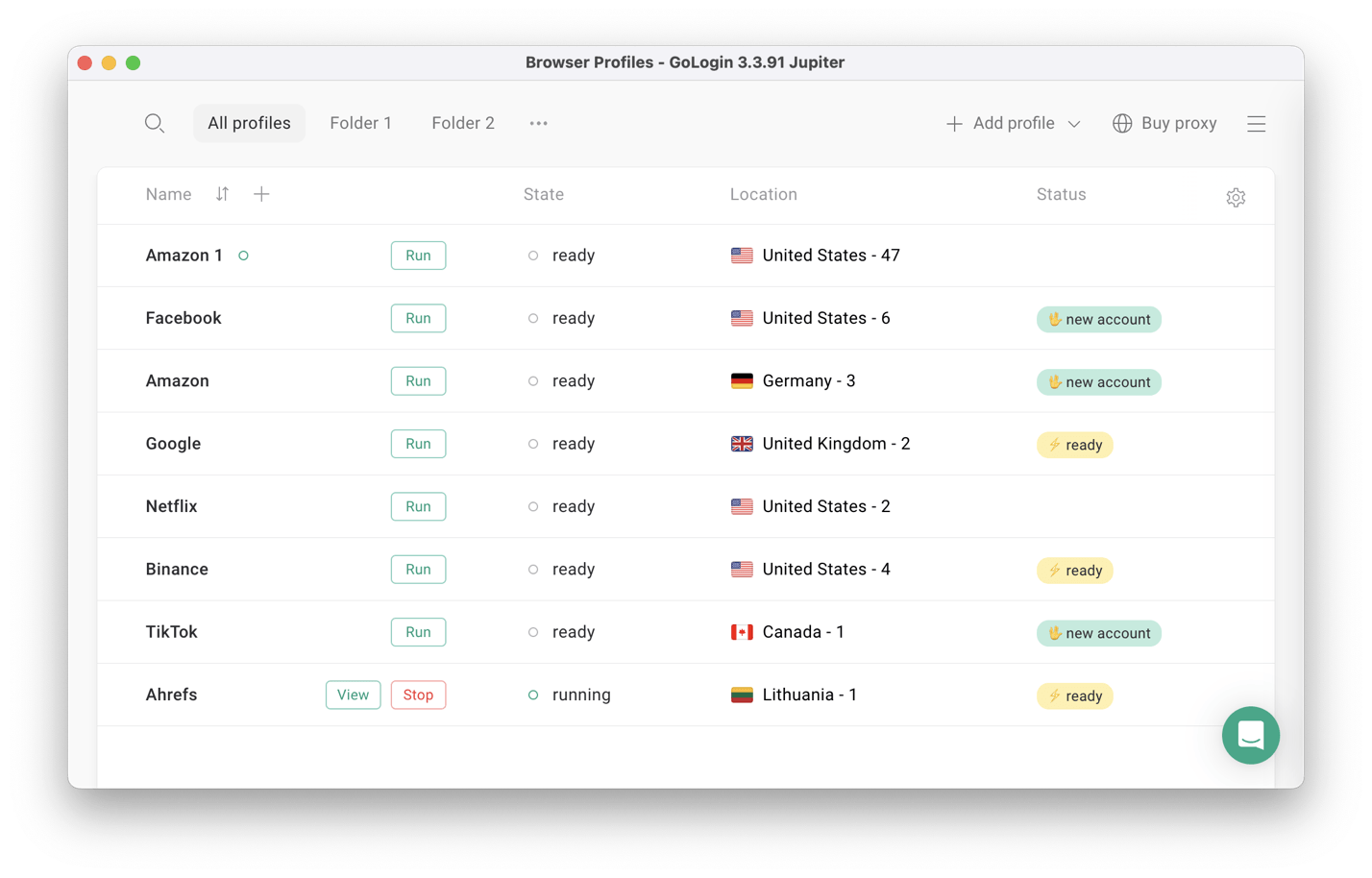Viewport: 1372px width, 878px height.
Task: Click Google's ready status tag
Action: (x=1074, y=445)
